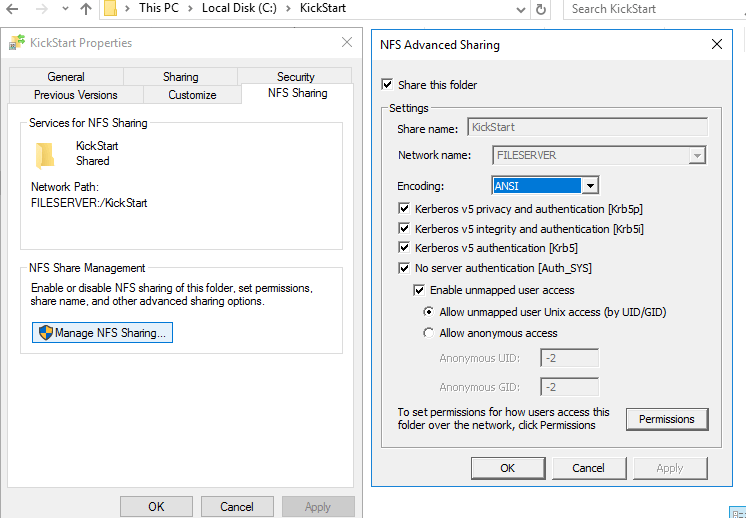This screenshot has height=518, width=746.
Task: Expand the address bar history dropdown
Action: (x=521, y=10)
